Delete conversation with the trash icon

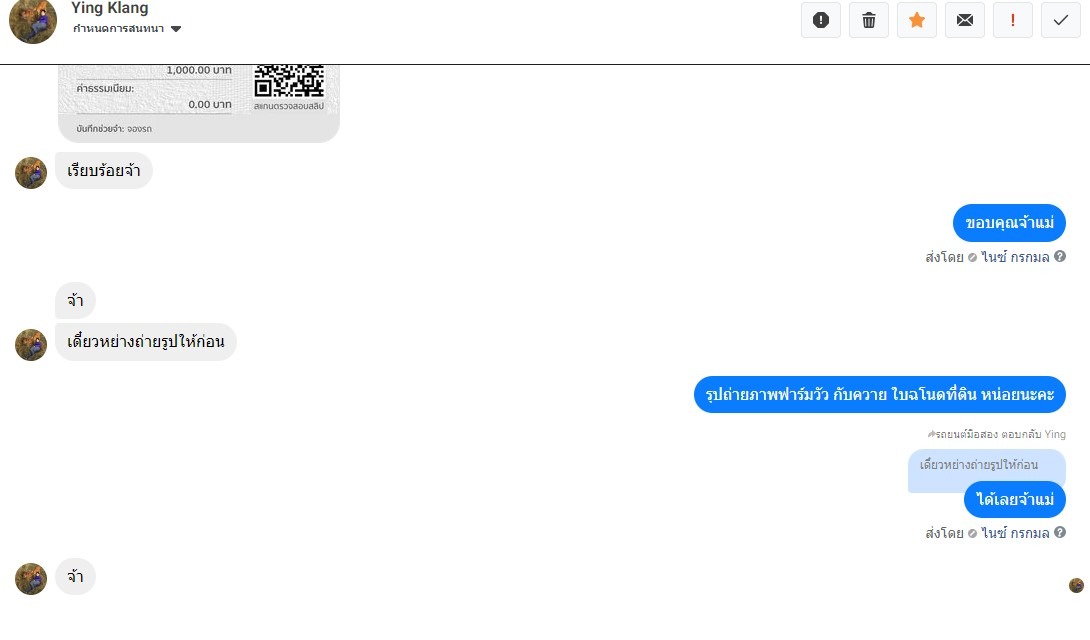pos(869,20)
